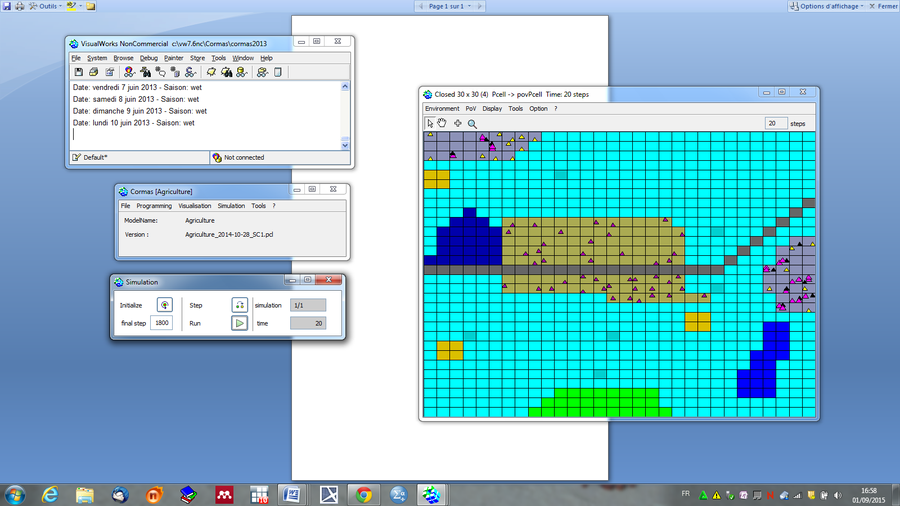Open Simulation menu in Cormas window
Viewport: 900px width, 506px height.
tap(231, 205)
